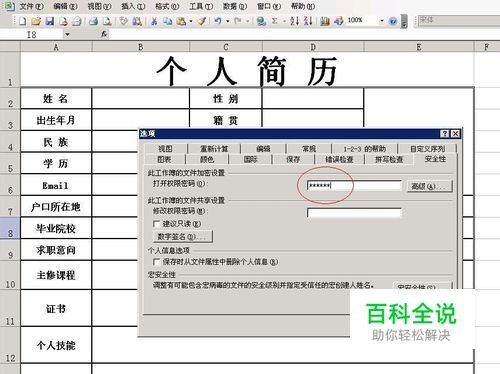The image size is (500, 374).
Task: Click the New workbook icon
Action: (23, 21)
